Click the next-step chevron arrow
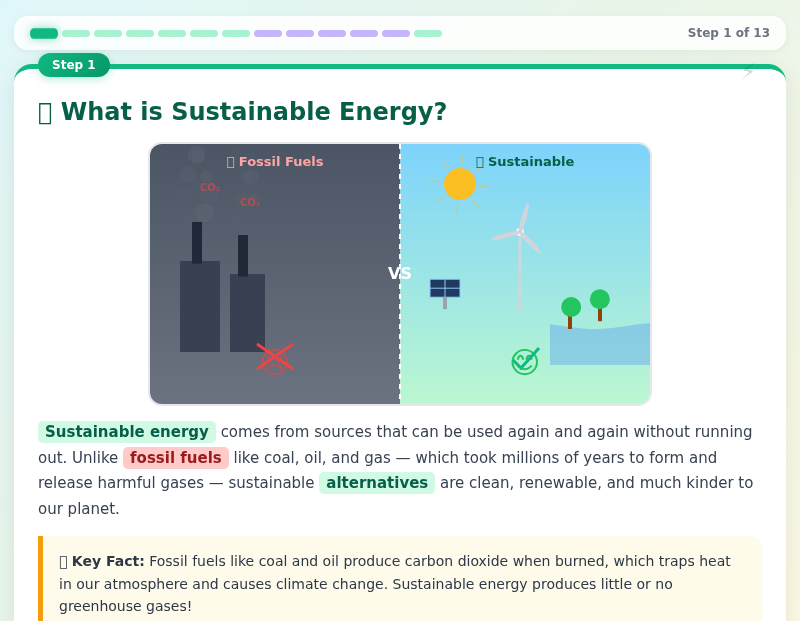The height and width of the screenshot is (621, 800). click(x=748, y=71)
